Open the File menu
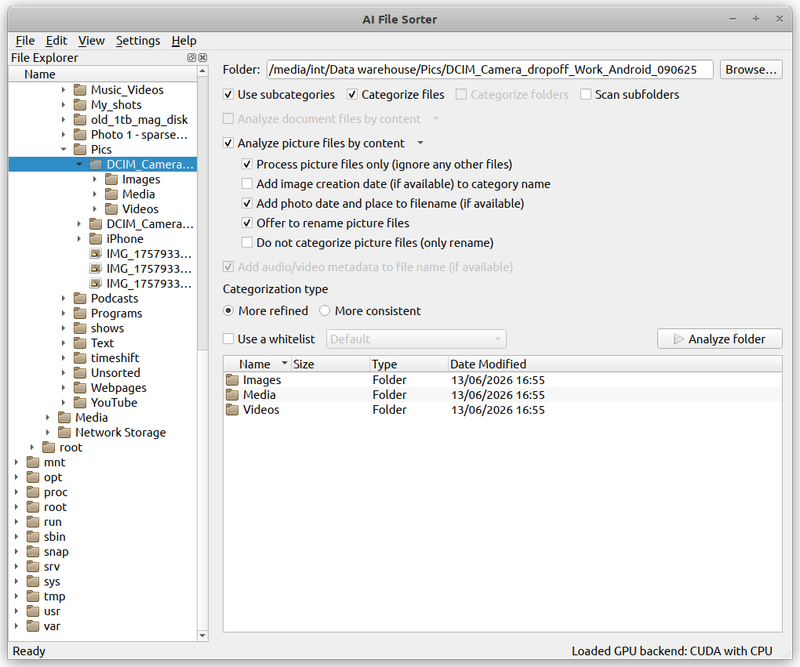The height and width of the screenshot is (667, 800). [x=25, y=40]
